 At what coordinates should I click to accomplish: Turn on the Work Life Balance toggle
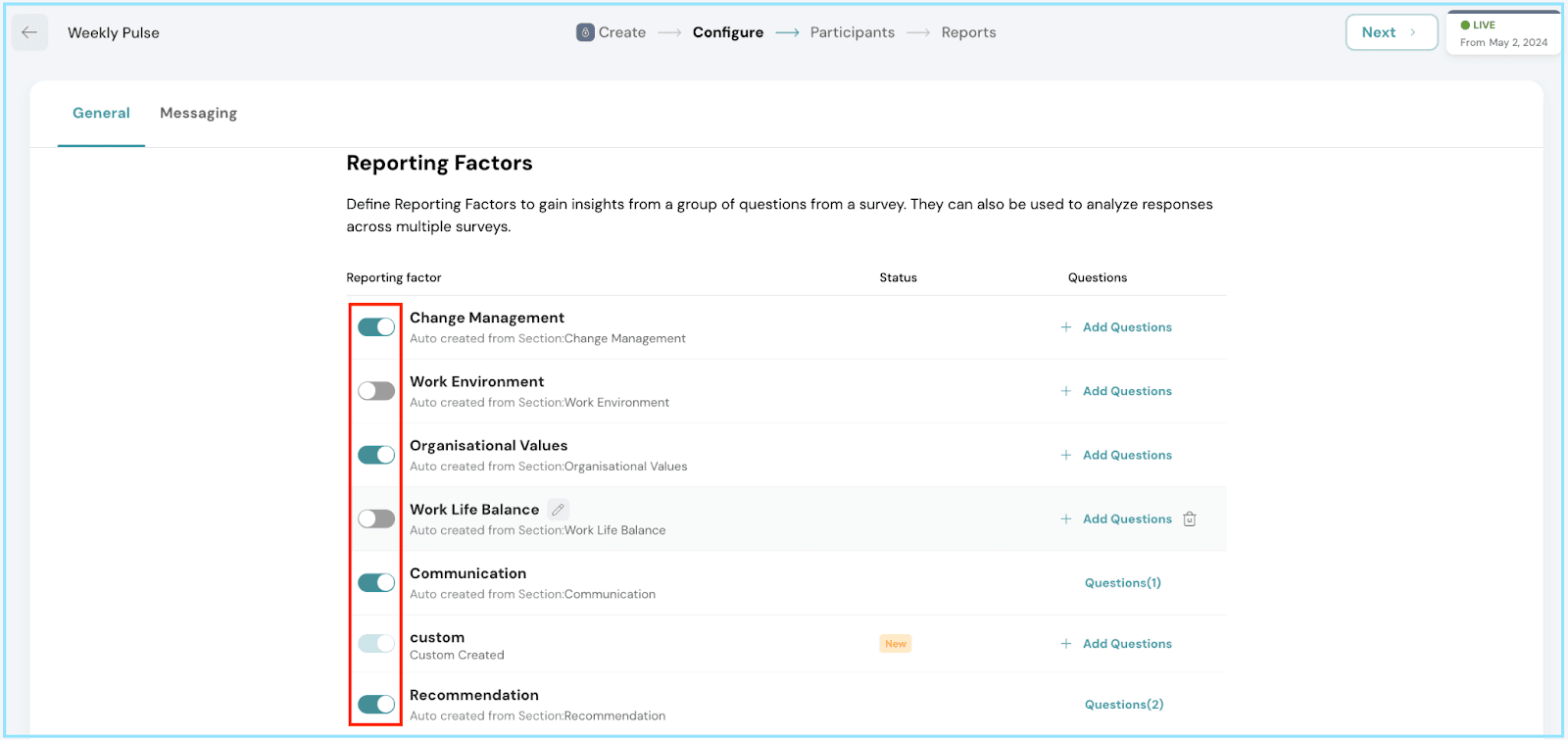(376, 518)
